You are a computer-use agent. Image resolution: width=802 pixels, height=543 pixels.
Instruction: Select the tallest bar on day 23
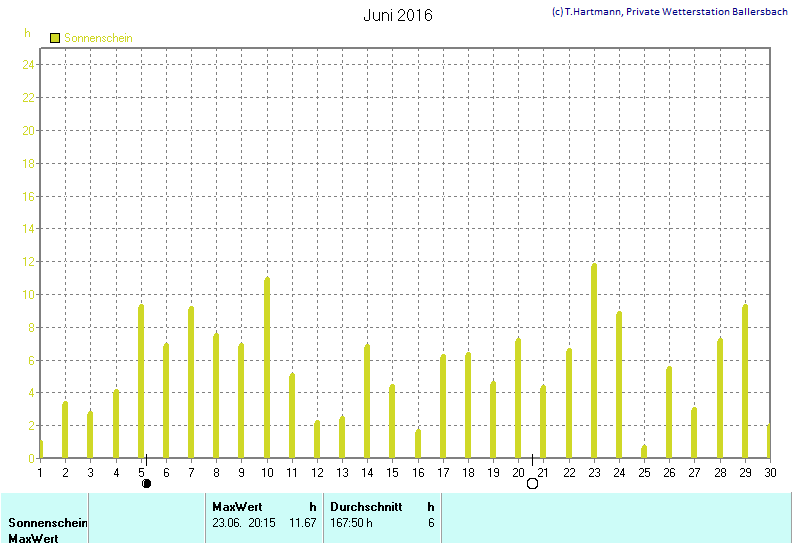pos(594,361)
